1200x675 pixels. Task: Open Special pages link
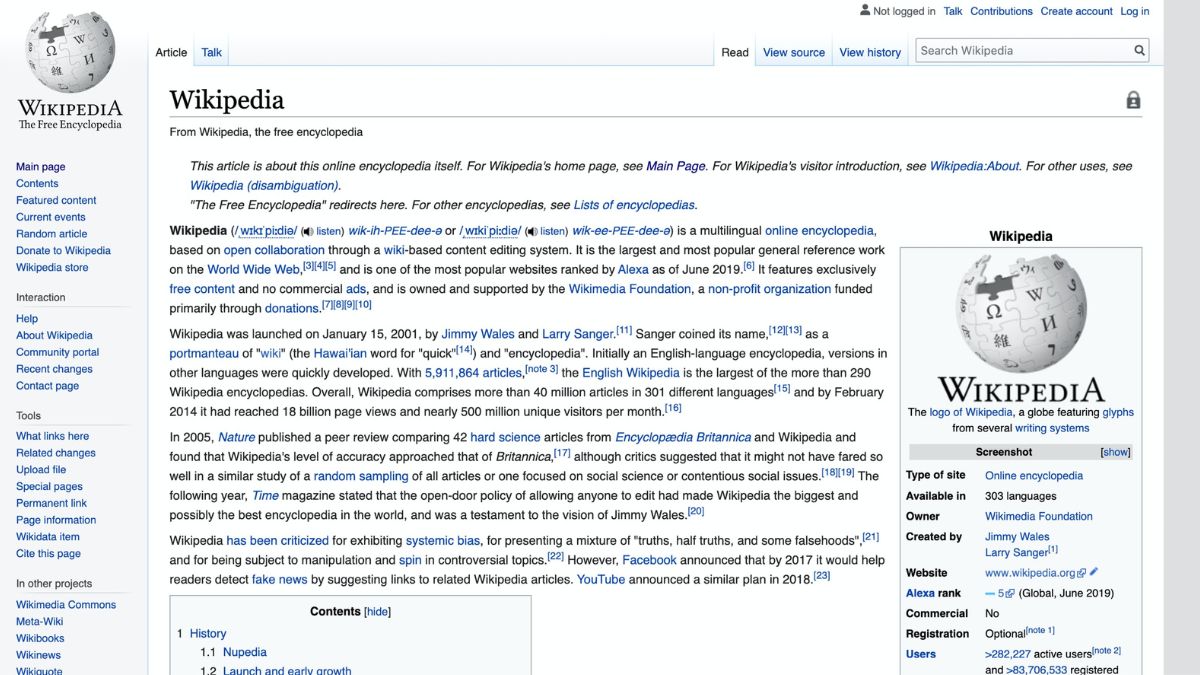coord(49,487)
